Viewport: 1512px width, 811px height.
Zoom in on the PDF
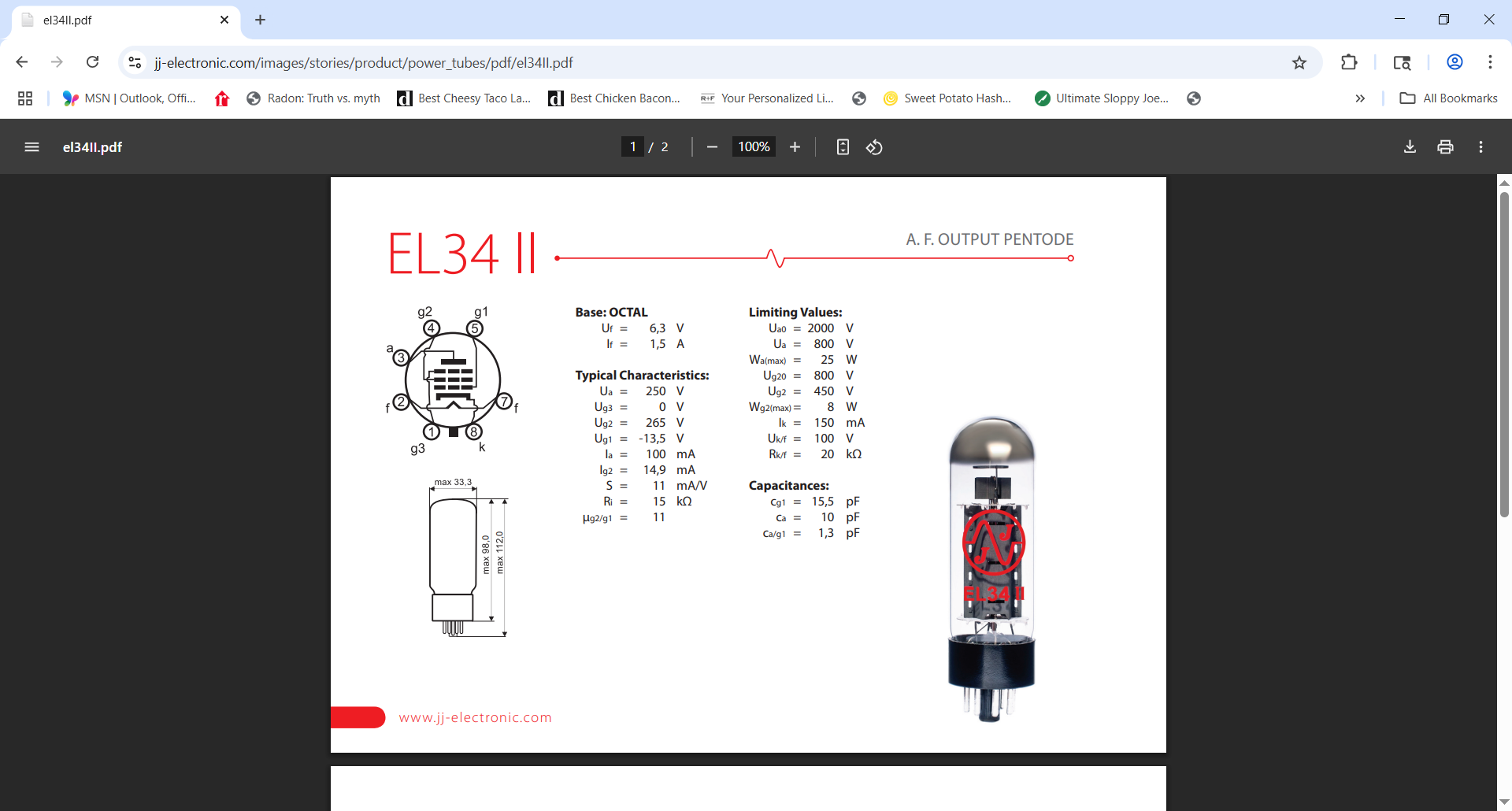click(x=795, y=147)
